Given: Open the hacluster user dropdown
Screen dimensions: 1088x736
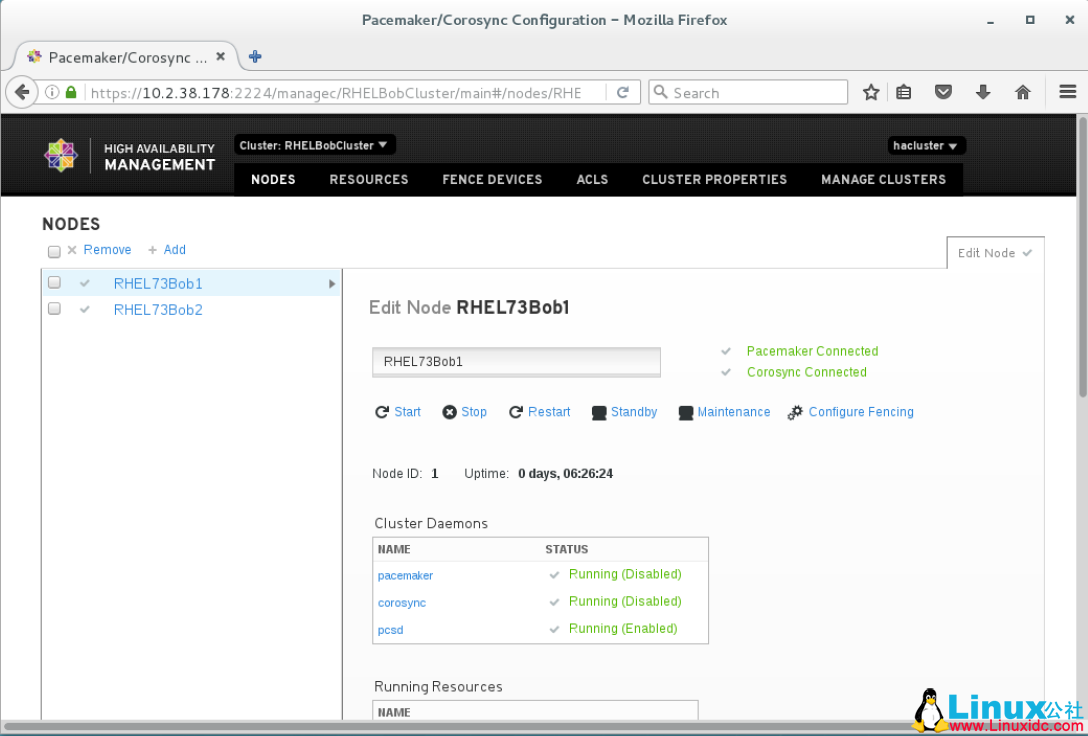Looking at the screenshot, I should pyautogui.click(x=925, y=145).
